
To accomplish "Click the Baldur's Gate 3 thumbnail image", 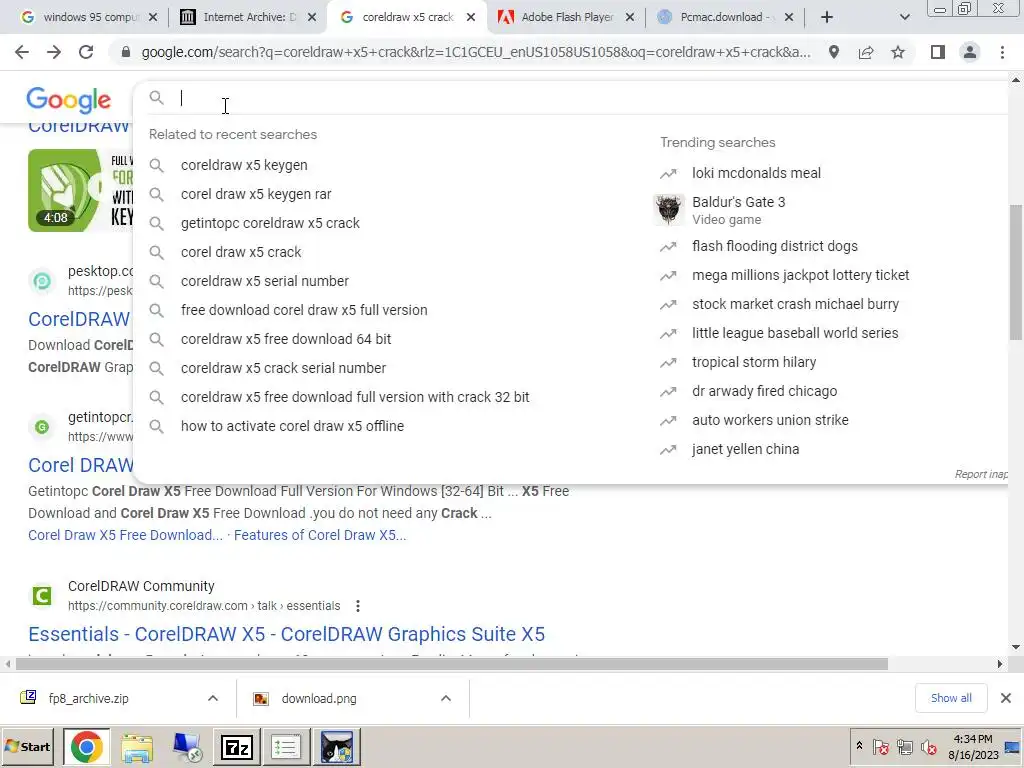I will click(669, 210).
